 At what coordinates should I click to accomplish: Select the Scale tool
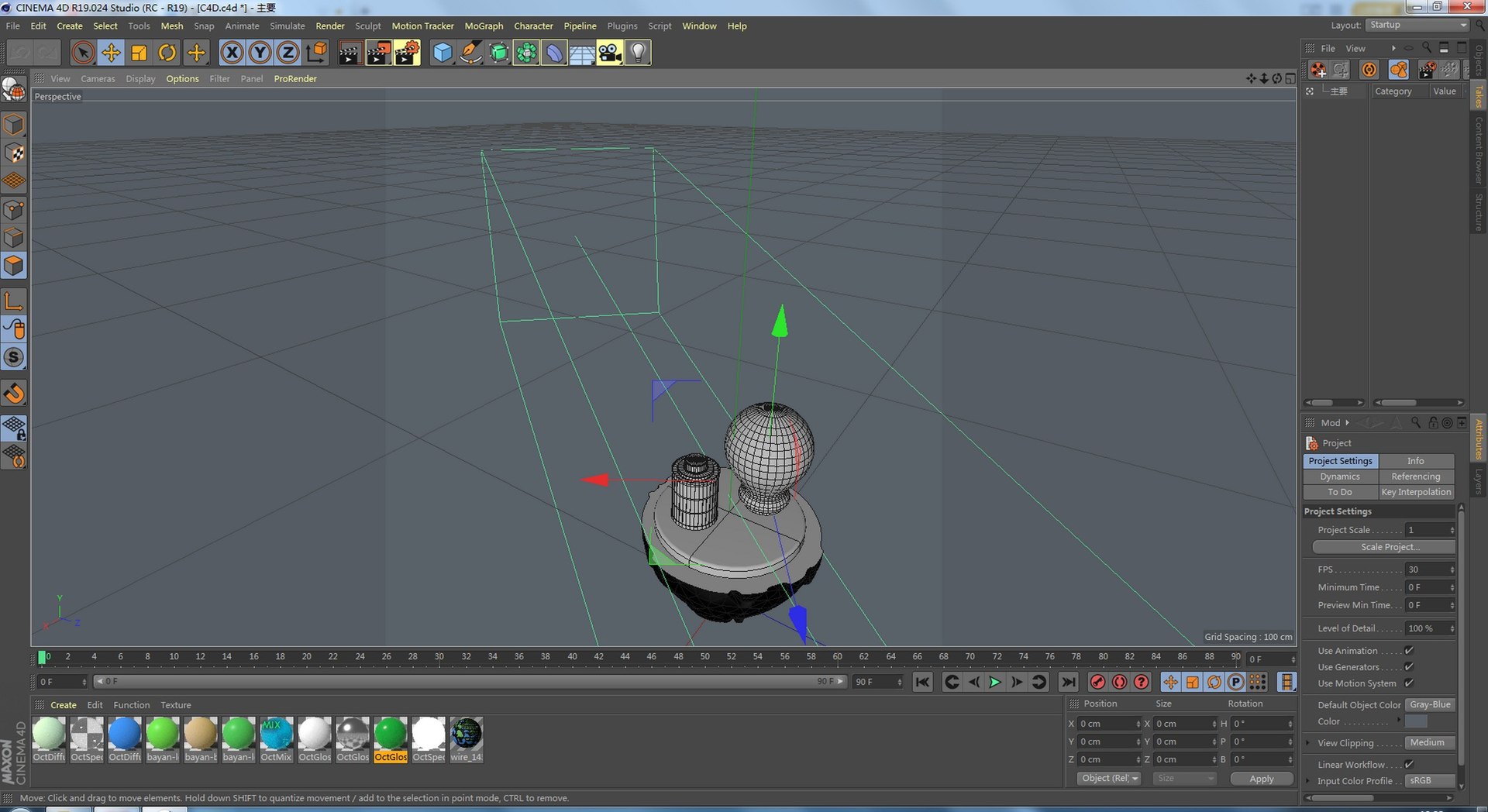(x=139, y=53)
